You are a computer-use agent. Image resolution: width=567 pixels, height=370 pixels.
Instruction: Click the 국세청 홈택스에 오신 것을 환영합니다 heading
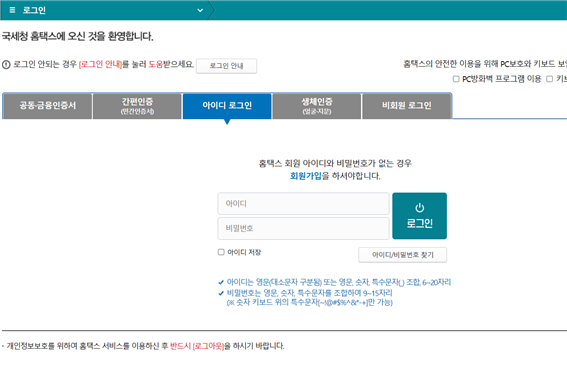tap(77, 36)
